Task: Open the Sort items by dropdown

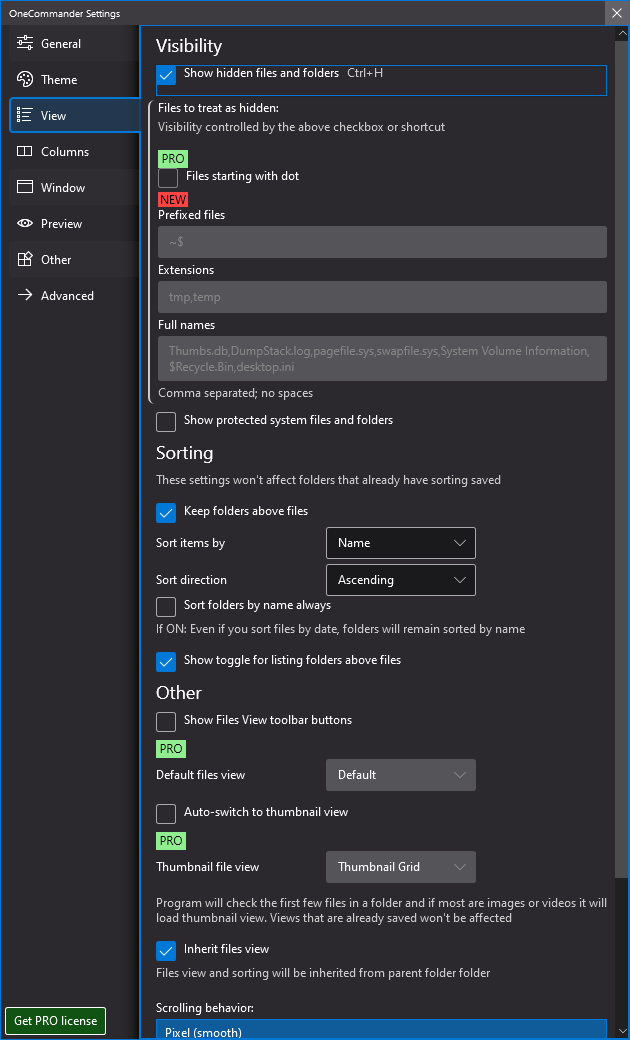Action: [400, 543]
